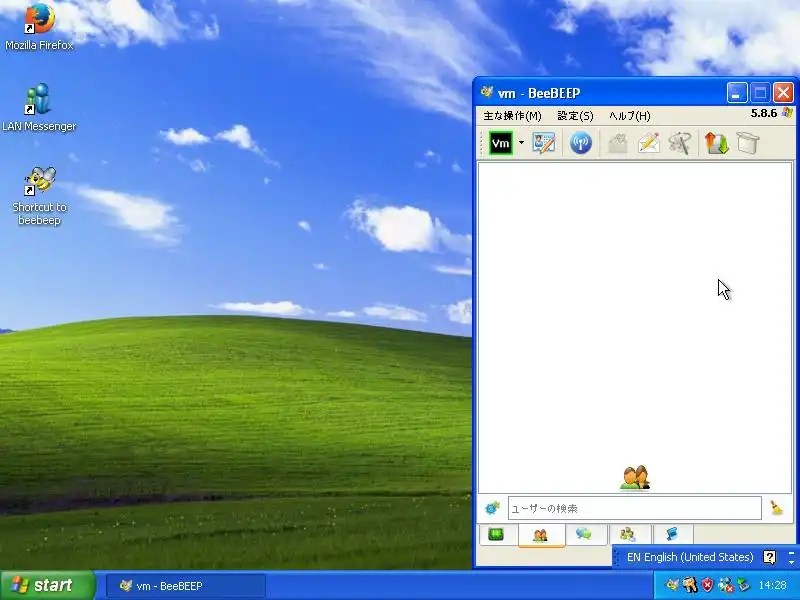Image resolution: width=800 pixels, height=600 pixels.
Task: Click the language bar help question icon
Action: tap(769, 557)
